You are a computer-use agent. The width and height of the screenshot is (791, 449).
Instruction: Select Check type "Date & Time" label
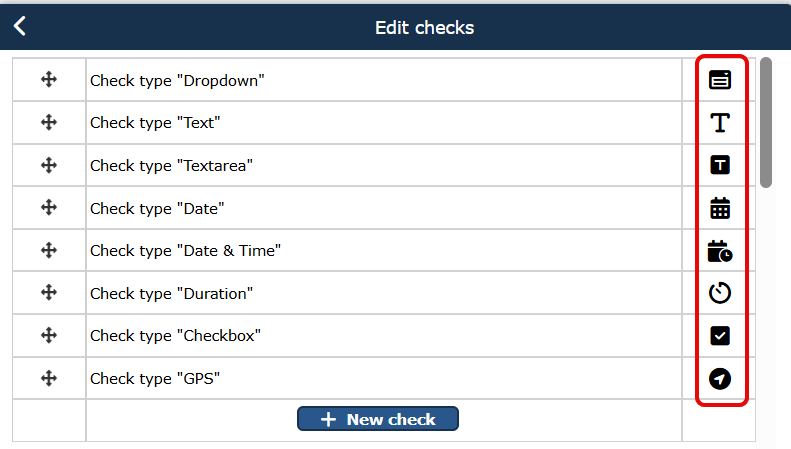coord(185,251)
